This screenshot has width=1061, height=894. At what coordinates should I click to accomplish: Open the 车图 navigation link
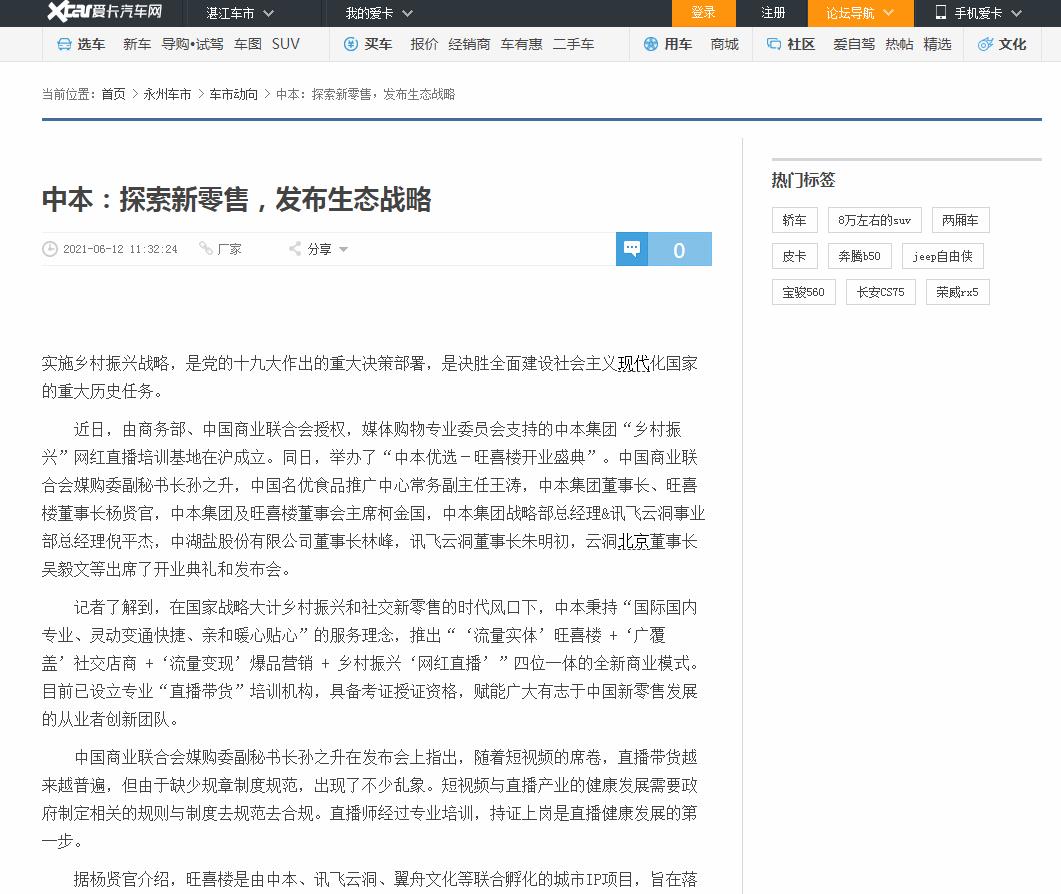pyautogui.click(x=248, y=44)
